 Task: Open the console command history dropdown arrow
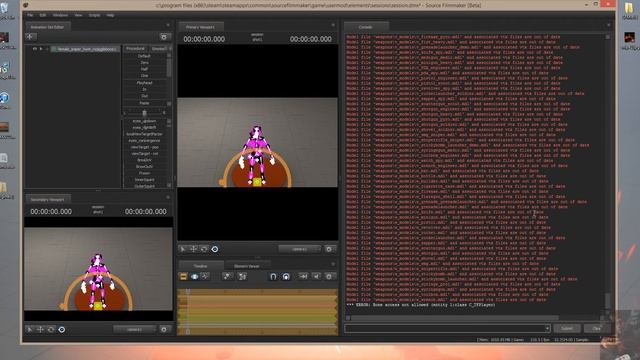click(547, 328)
